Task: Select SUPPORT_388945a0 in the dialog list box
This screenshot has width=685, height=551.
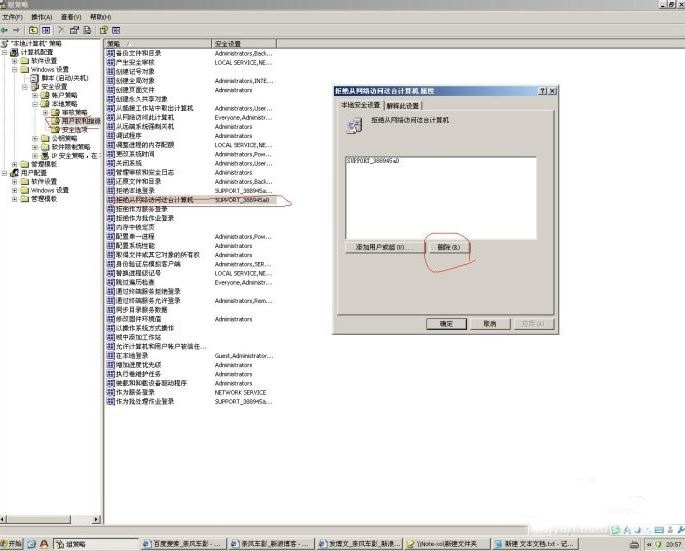Action: [x=372, y=161]
